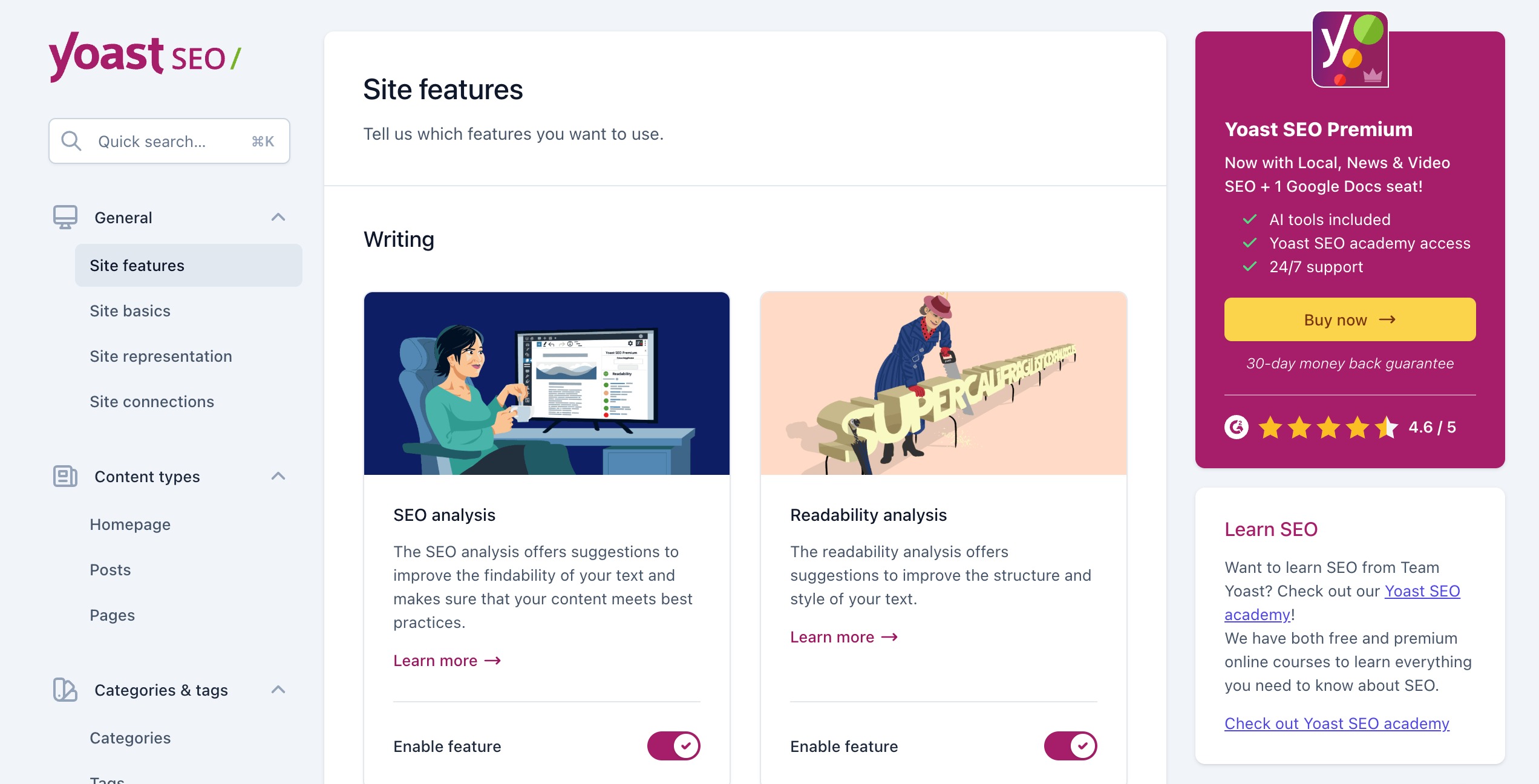Collapse the Content types section

[x=278, y=476]
